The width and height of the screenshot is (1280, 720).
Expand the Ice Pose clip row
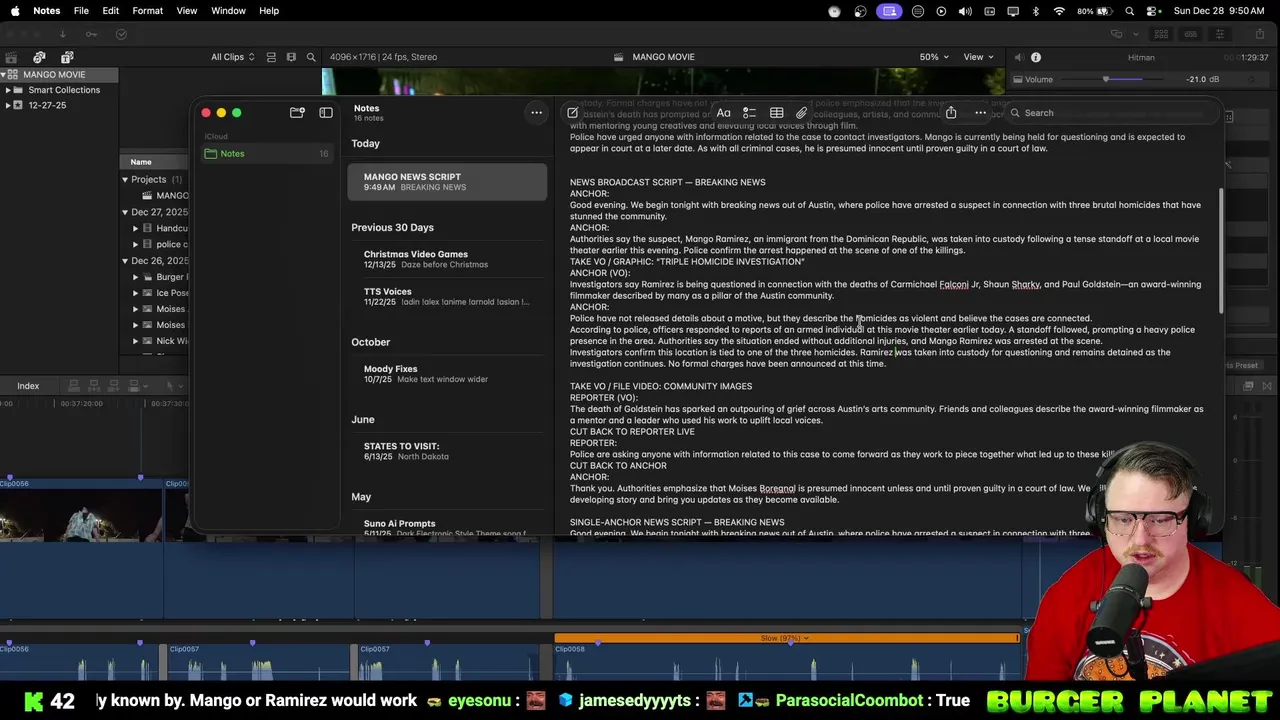tap(135, 293)
